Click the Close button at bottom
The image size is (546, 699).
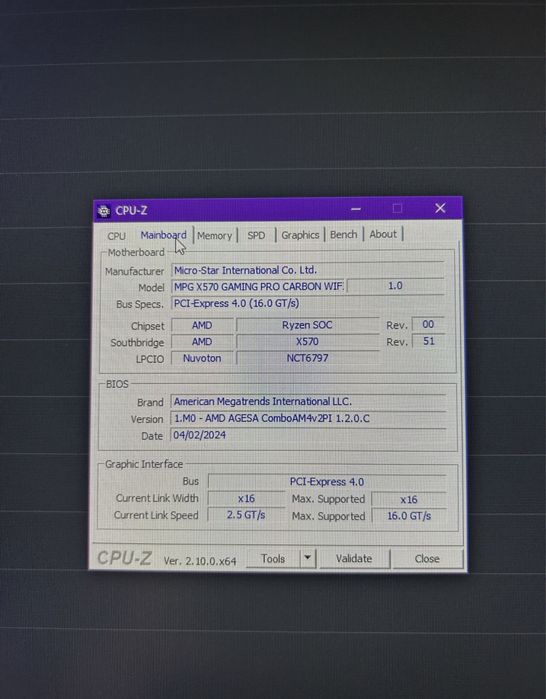[x=427, y=559]
